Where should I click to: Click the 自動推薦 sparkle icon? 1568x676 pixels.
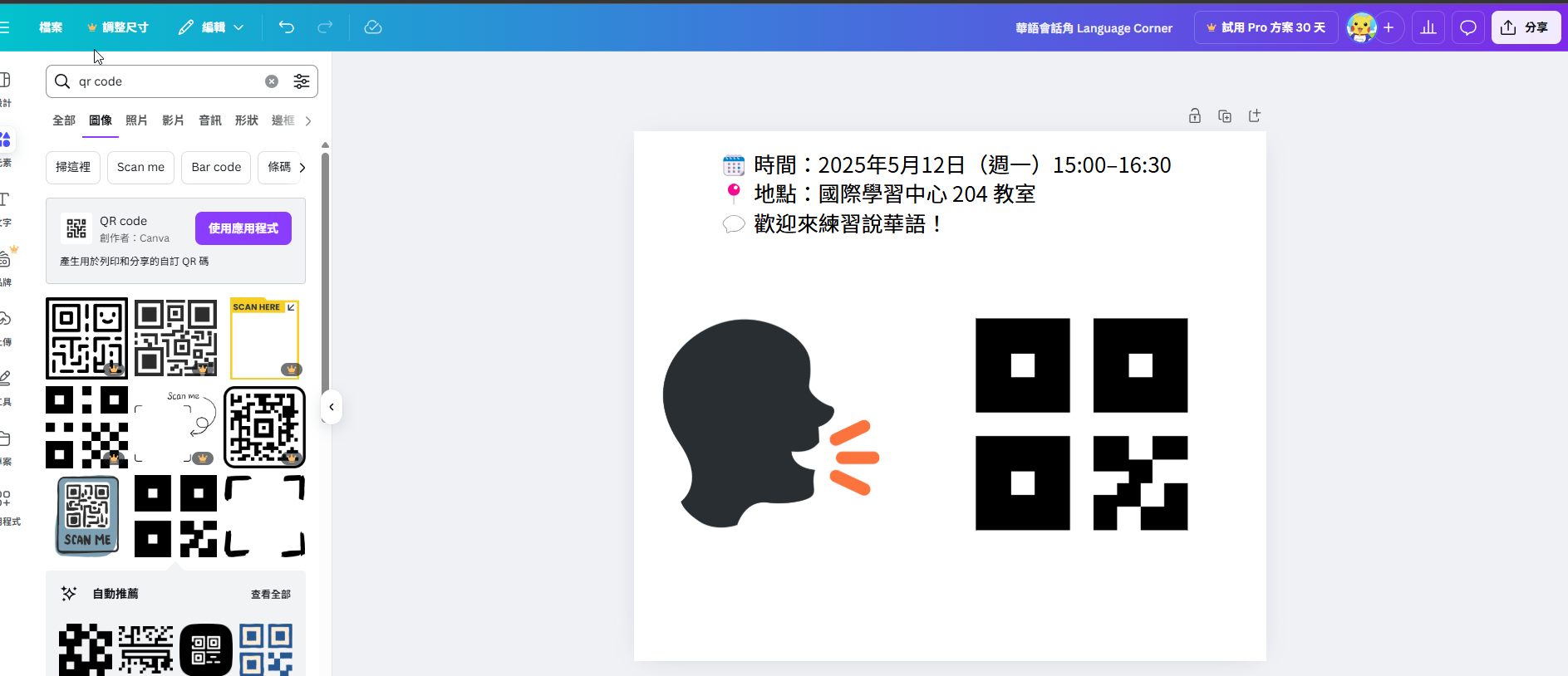69,594
